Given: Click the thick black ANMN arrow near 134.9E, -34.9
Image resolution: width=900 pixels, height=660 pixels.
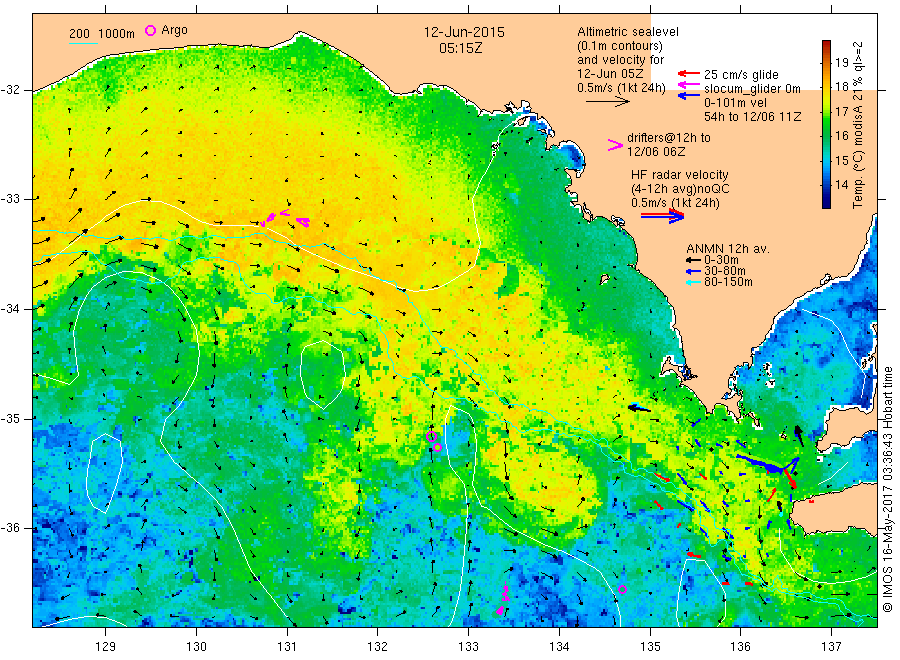Looking at the screenshot, I should click(639, 408).
